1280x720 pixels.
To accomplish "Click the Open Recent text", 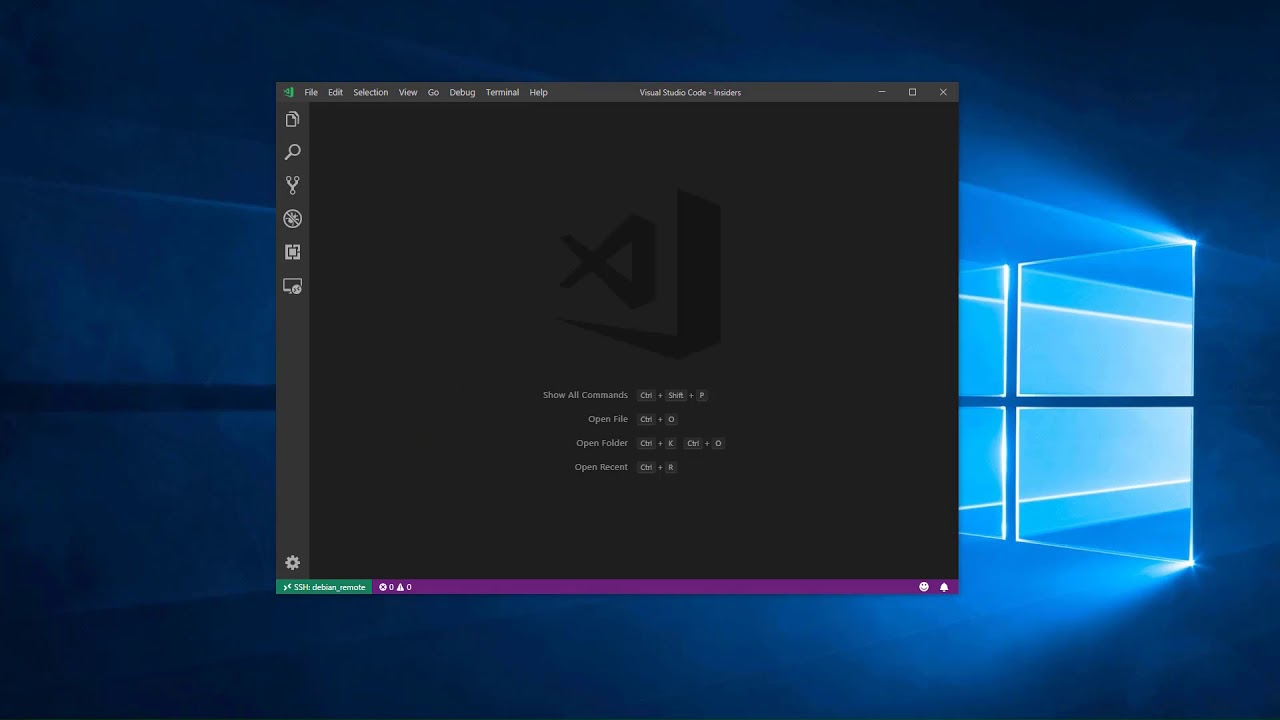I will pos(601,467).
